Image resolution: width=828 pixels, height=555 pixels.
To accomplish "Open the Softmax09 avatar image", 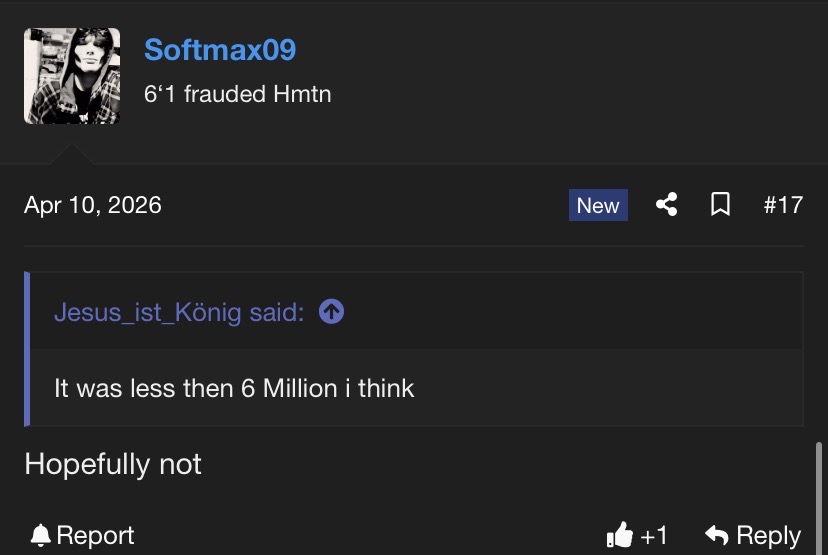I will pyautogui.click(x=72, y=76).
